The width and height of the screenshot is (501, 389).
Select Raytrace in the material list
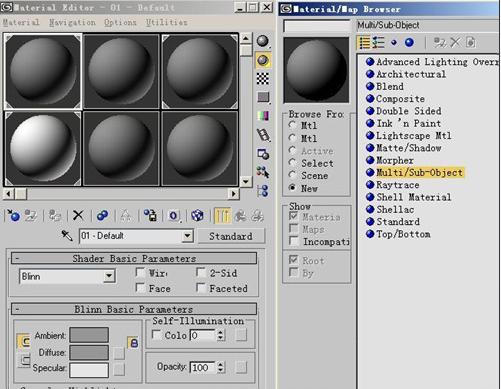[x=398, y=185]
